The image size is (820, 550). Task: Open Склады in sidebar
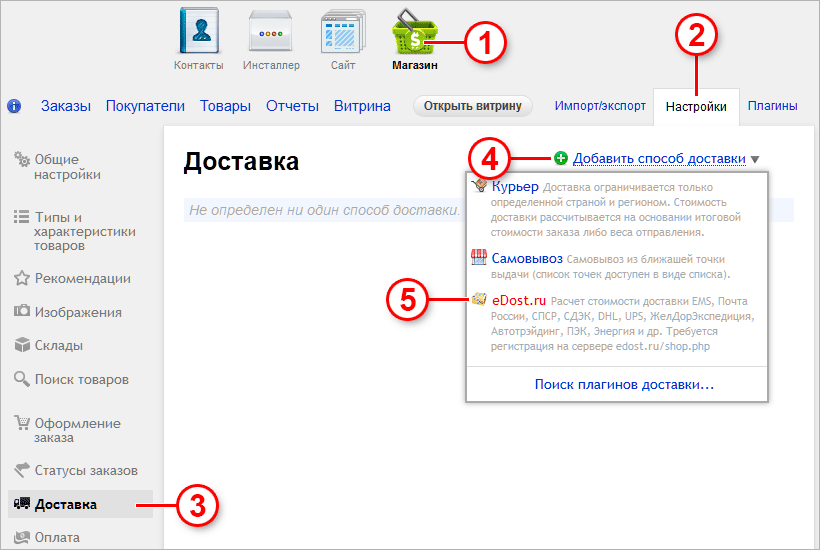coord(59,346)
